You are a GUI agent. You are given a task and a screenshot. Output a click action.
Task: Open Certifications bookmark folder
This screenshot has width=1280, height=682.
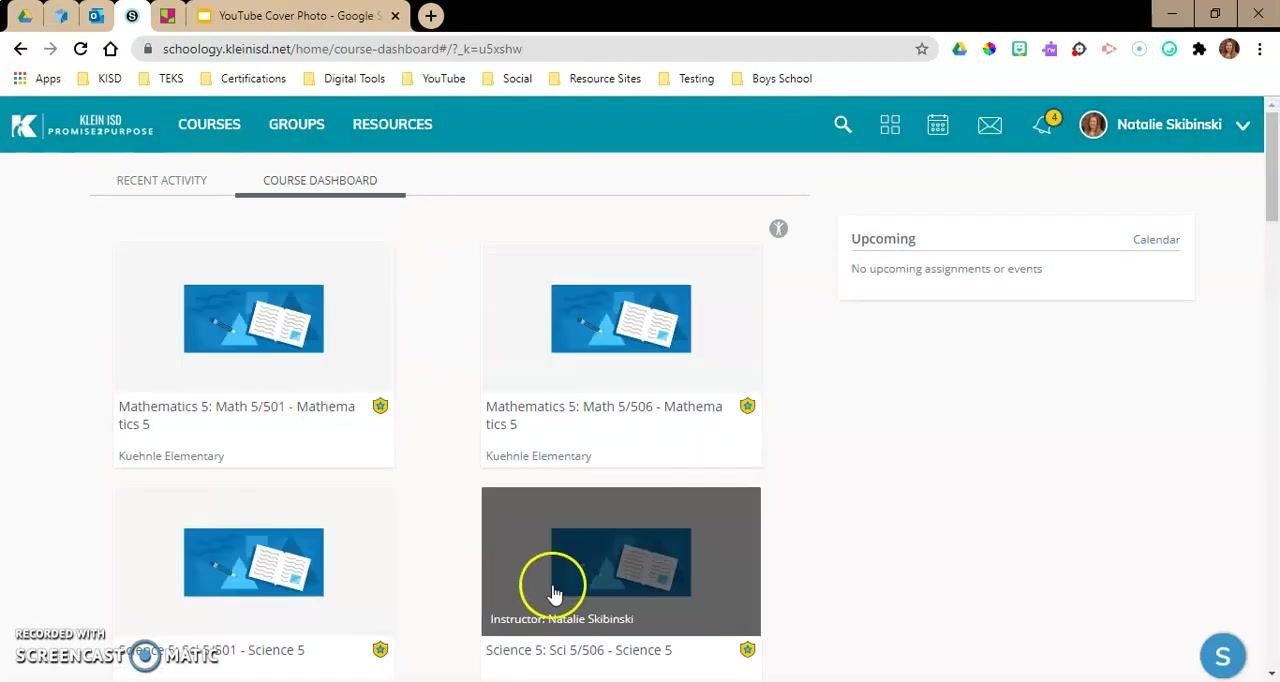243,78
